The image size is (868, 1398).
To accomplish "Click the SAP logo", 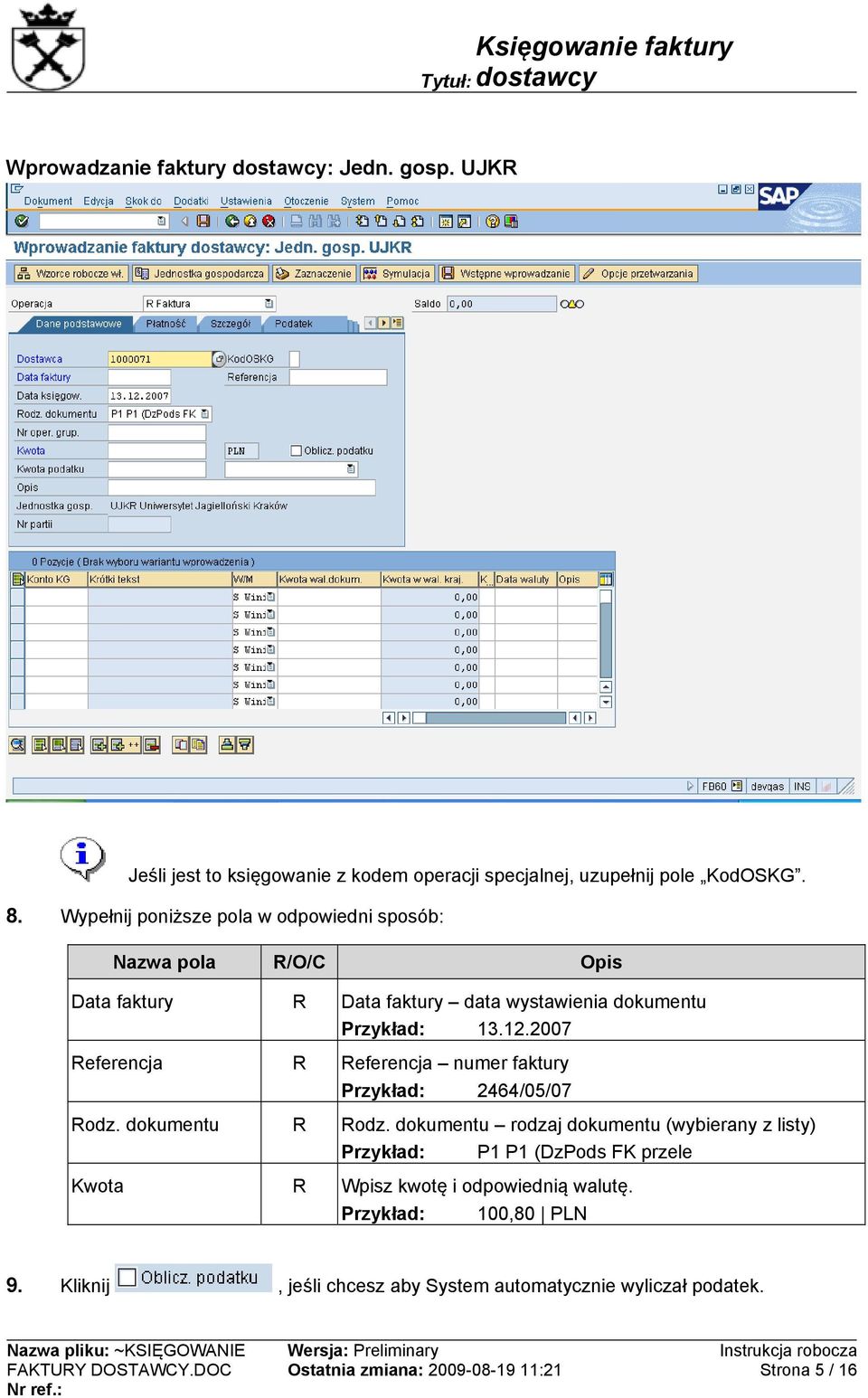I will tap(778, 195).
